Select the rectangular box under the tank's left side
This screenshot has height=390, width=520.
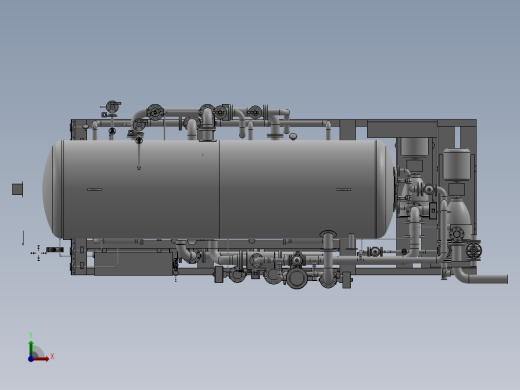pyautogui.click(x=133, y=264)
